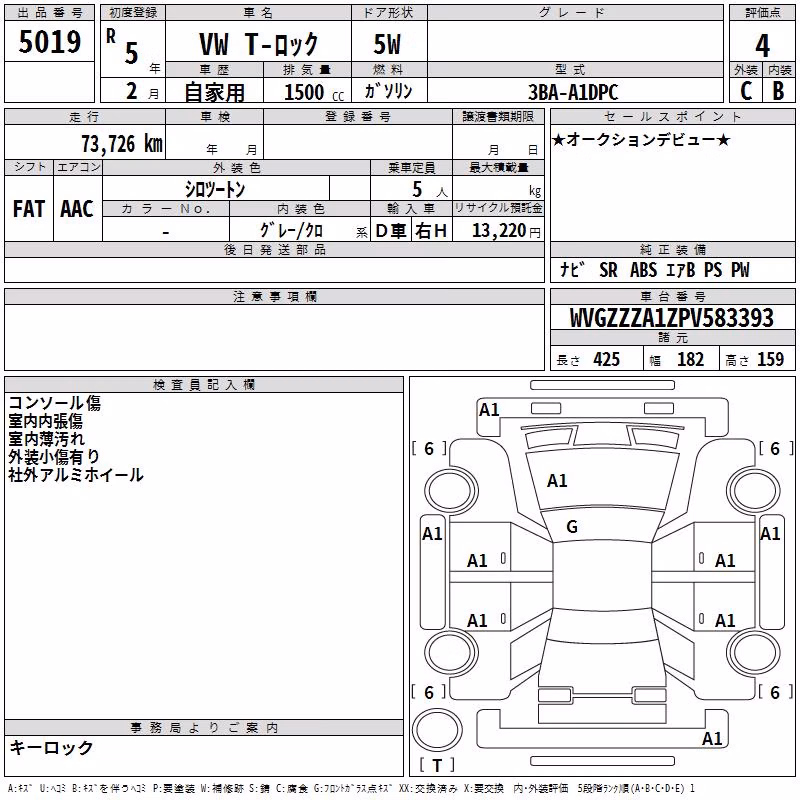Click the A1 mark on front bumper corner

(x=489, y=410)
